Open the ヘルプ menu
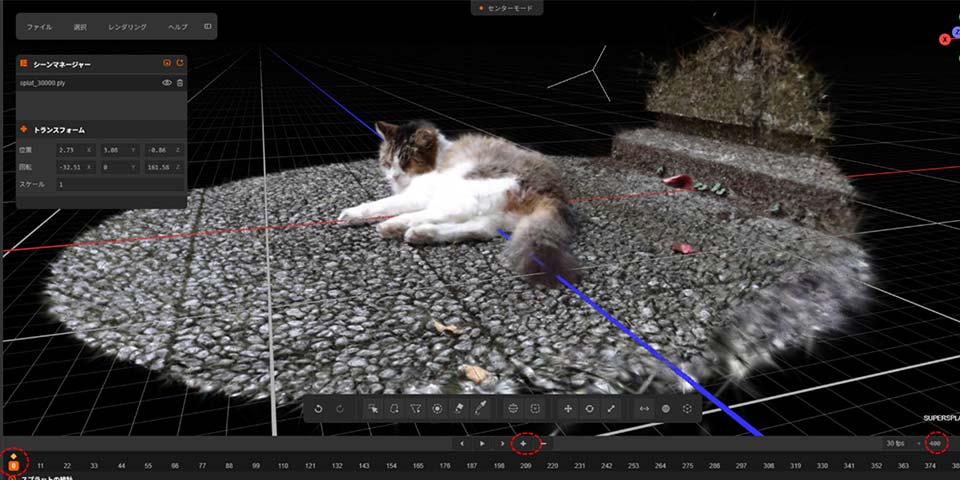Viewport: 960px width, 480px height. 177,27
